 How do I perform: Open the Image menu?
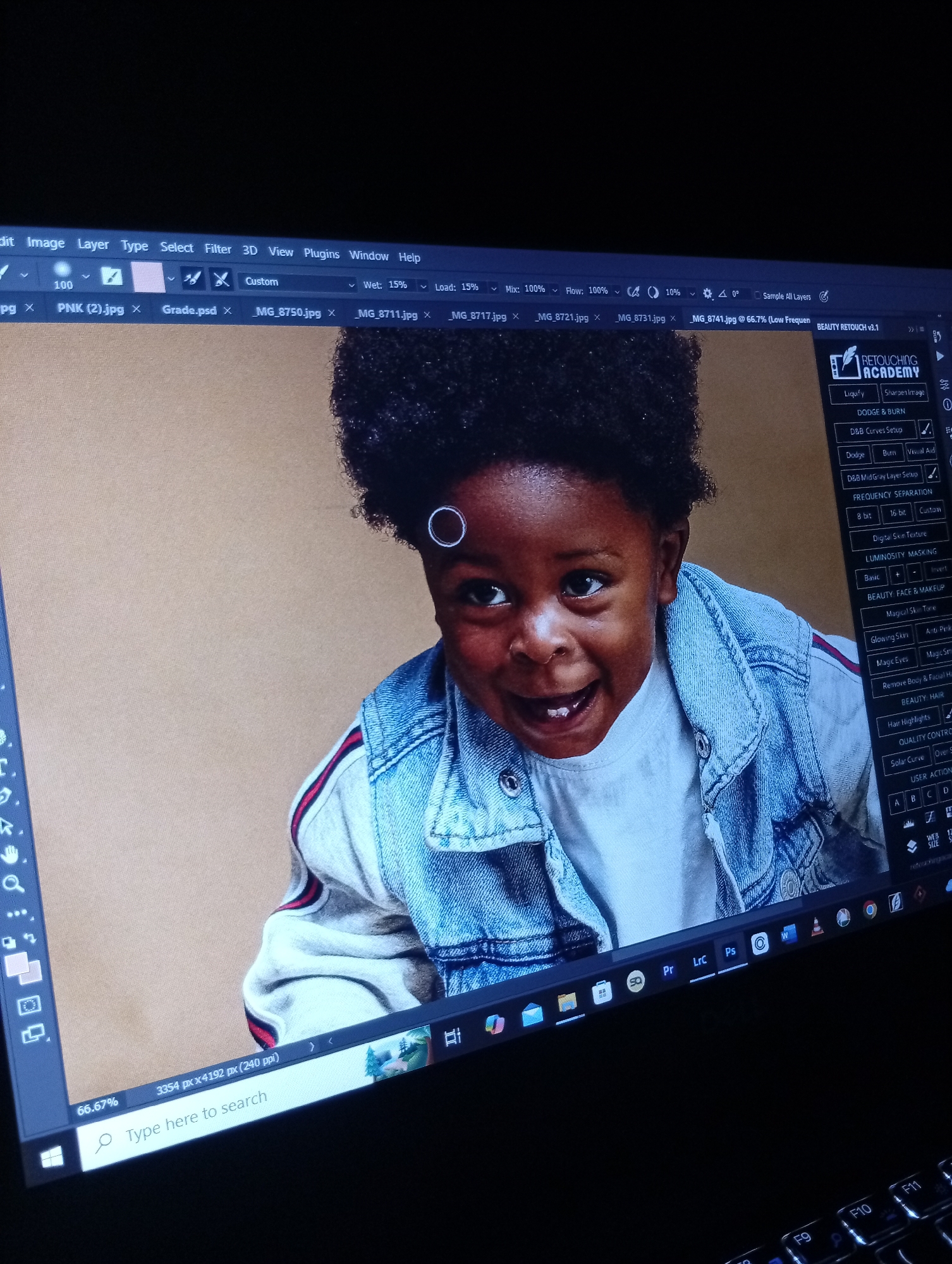point(46,243)
